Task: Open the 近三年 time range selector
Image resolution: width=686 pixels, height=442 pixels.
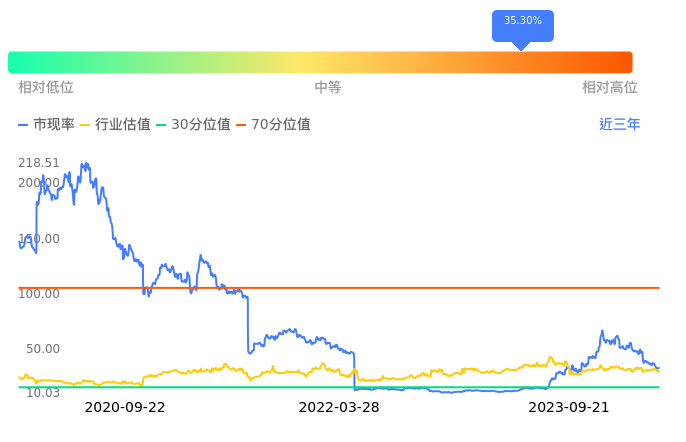Action: pyautogui.click(x=619, y=125)
